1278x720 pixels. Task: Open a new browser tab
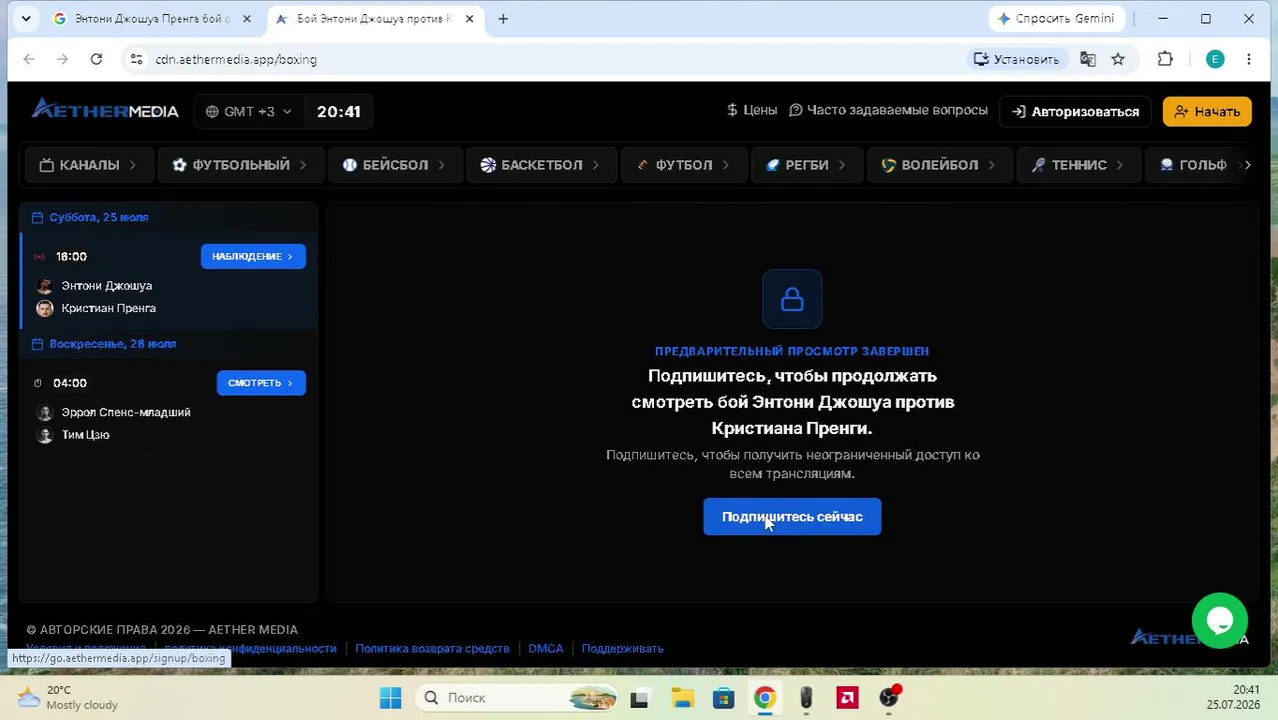pos(503,19)
